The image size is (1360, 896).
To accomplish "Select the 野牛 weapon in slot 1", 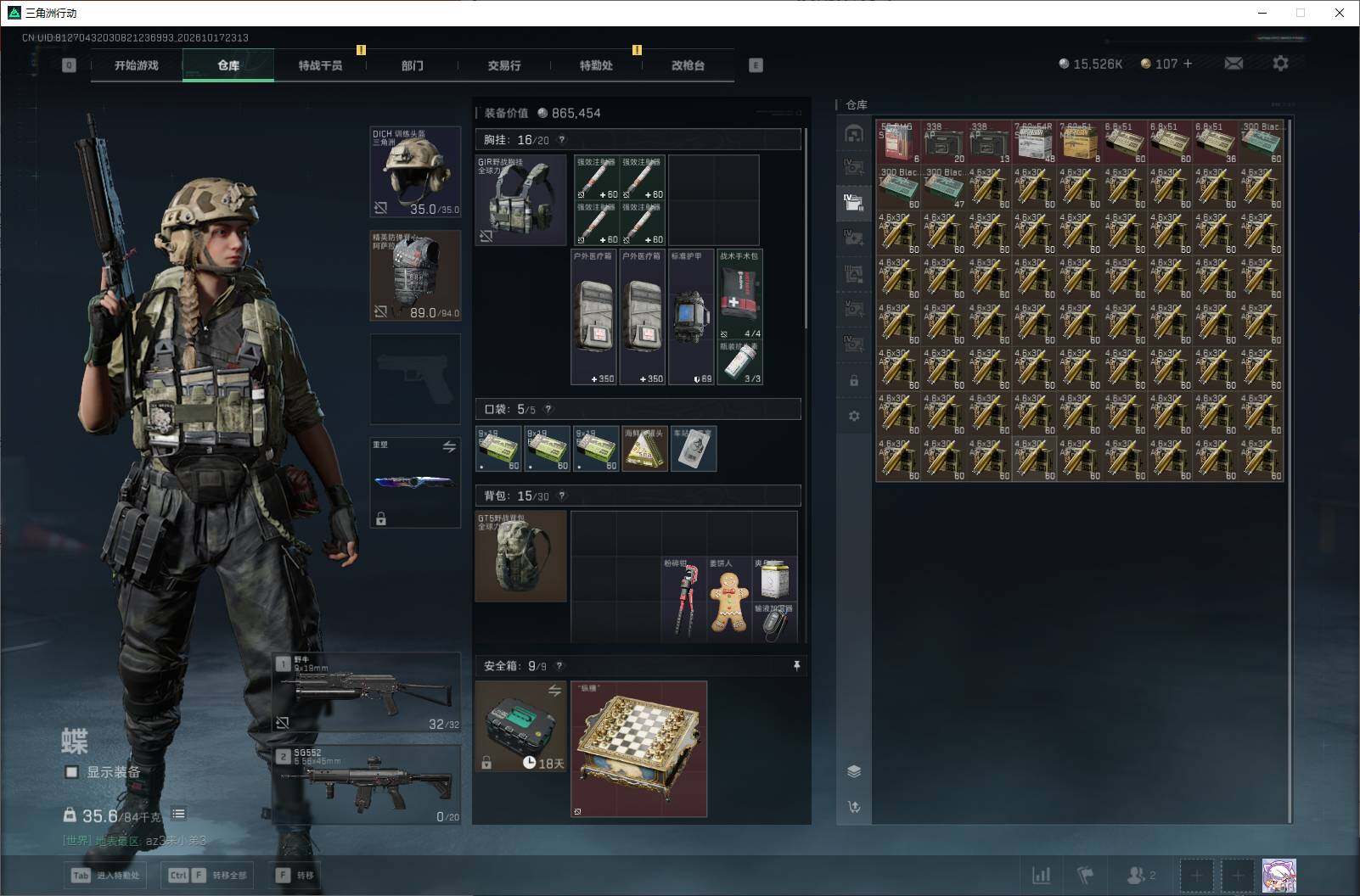I will [x=367, y=692].
